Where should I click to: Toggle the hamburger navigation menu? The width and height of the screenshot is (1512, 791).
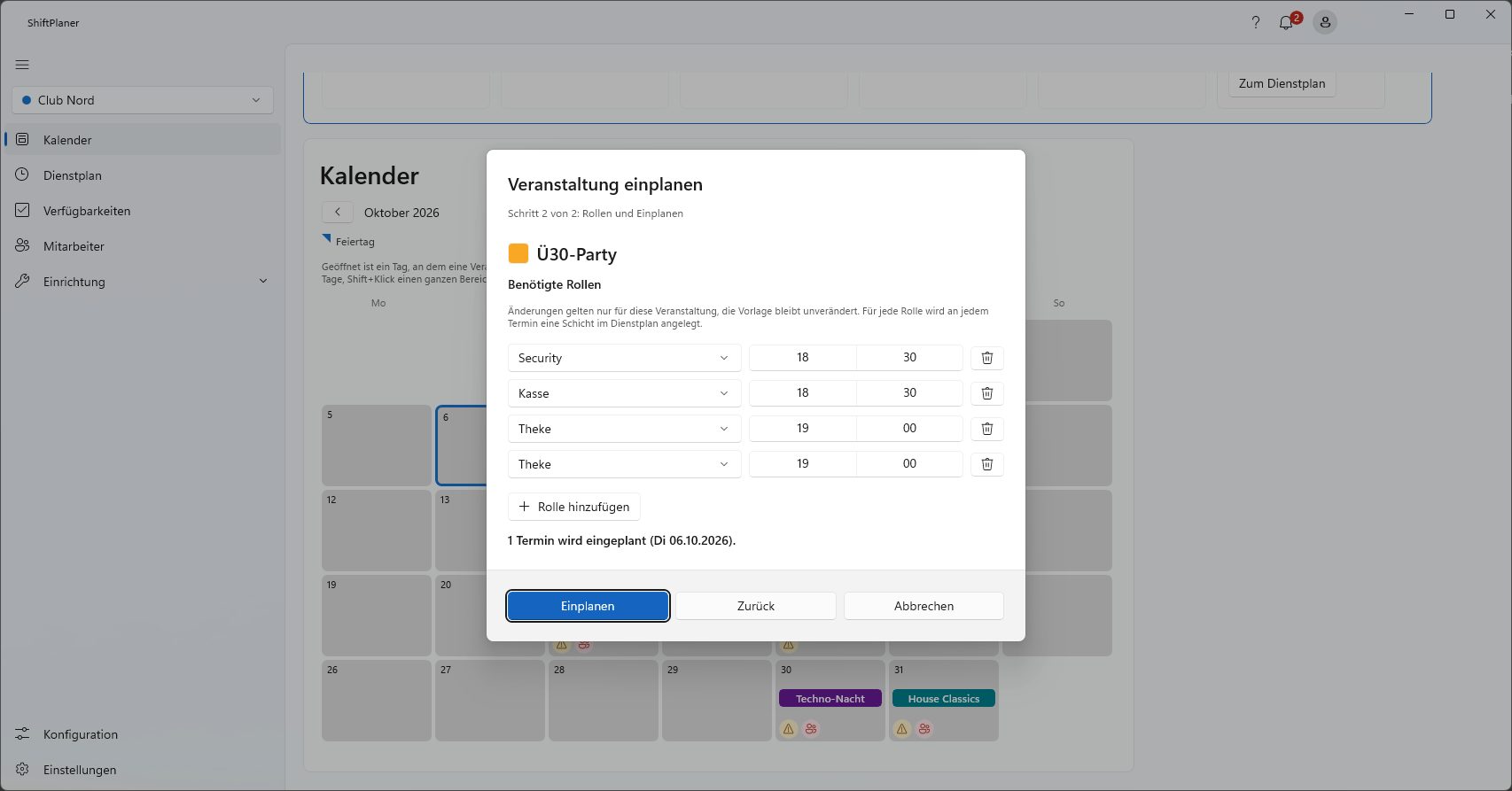point(22,65)
